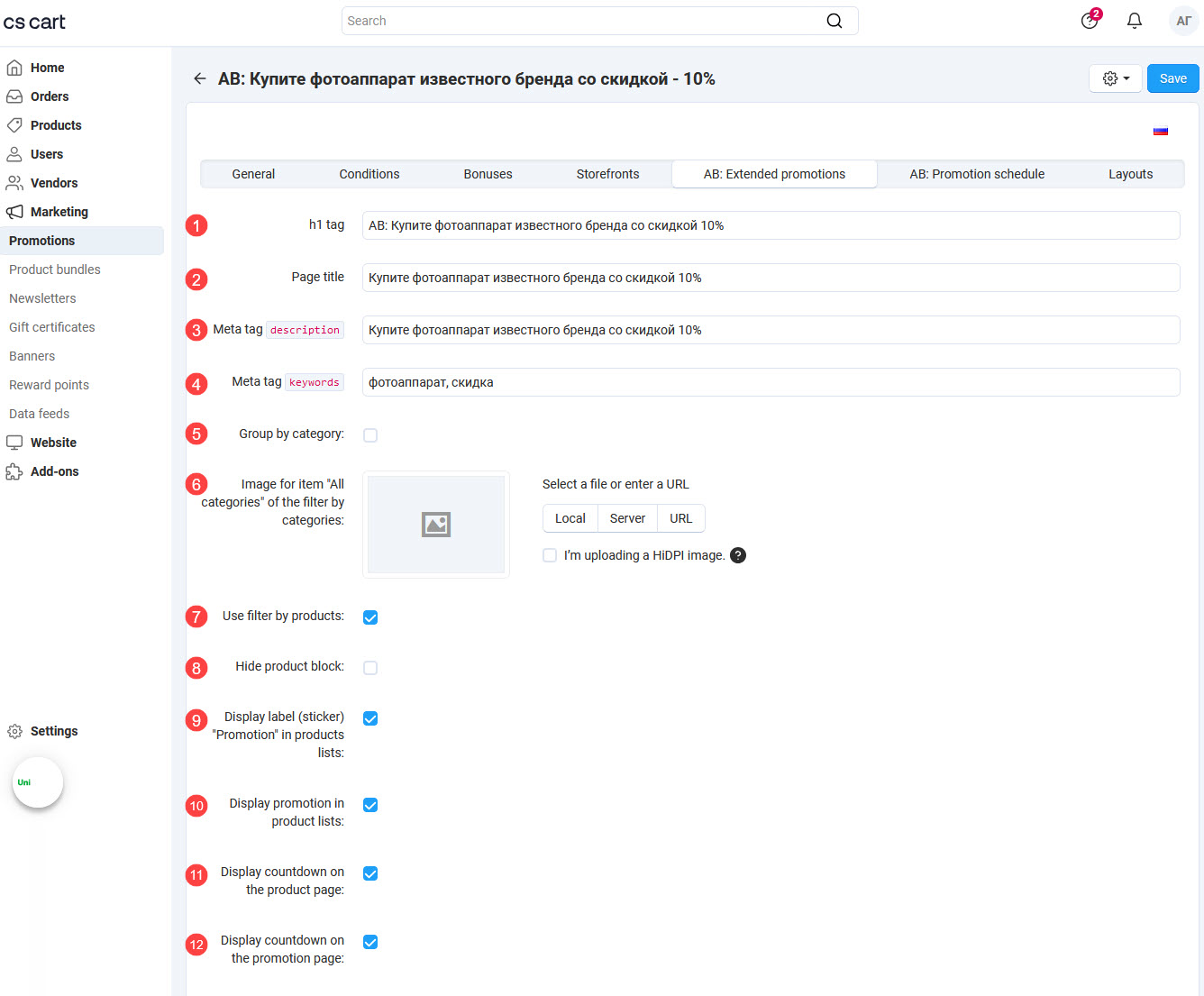
Task: Click the back arrow next to promotion title
Action: pos(200,79)
